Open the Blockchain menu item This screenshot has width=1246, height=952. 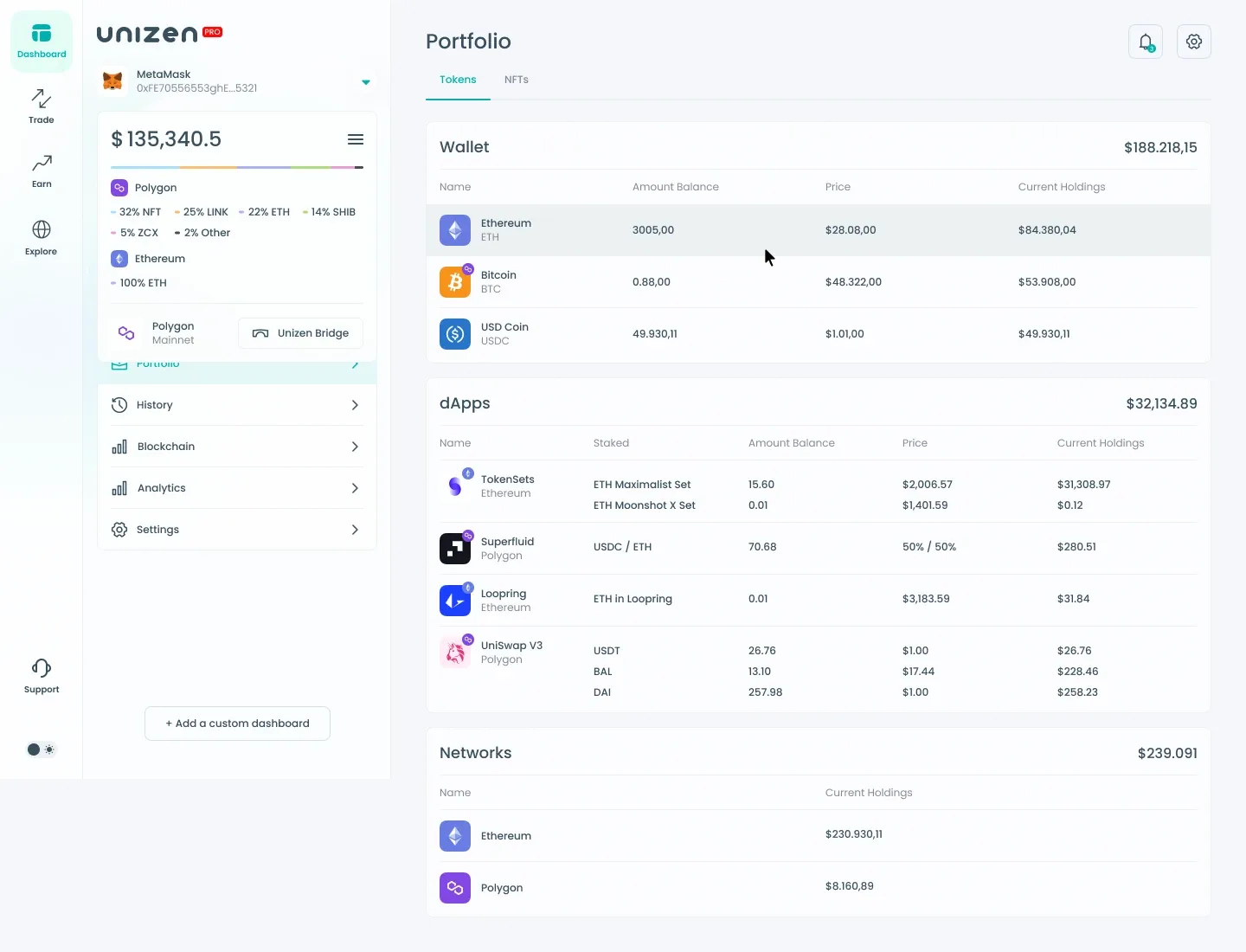click(237, 447)
